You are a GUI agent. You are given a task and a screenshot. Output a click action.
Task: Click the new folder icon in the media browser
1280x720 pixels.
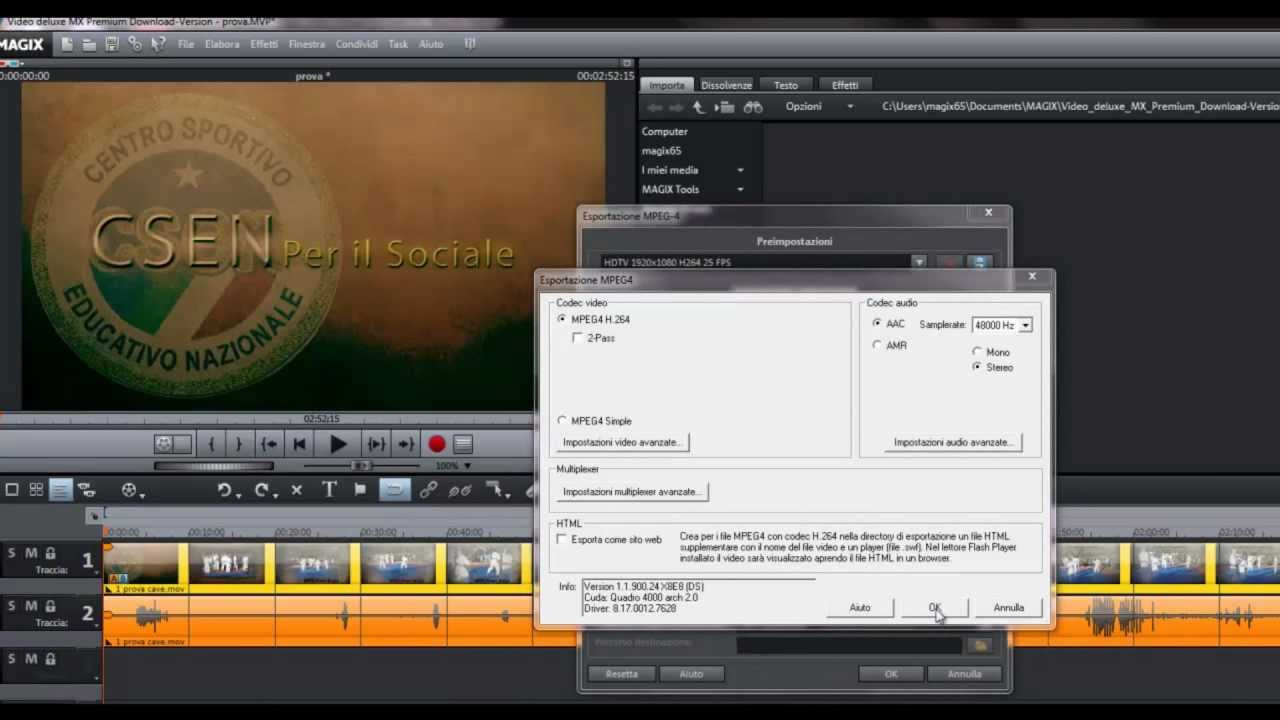[726, 107]
